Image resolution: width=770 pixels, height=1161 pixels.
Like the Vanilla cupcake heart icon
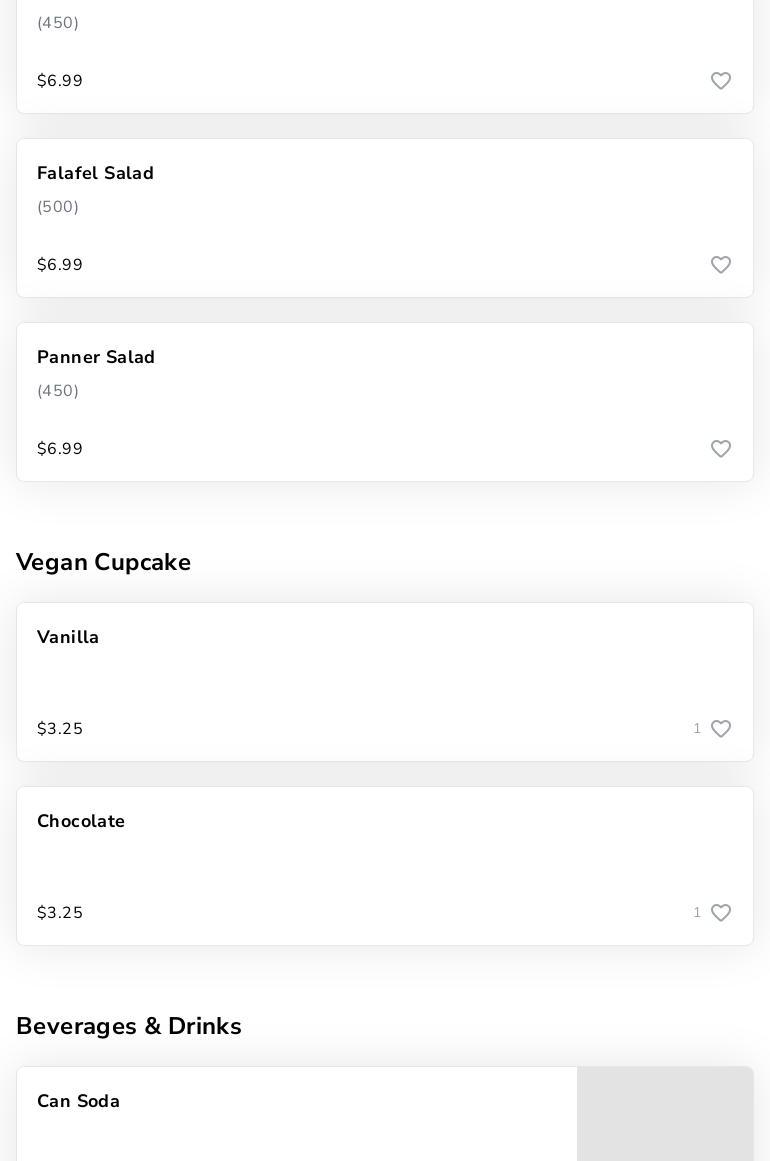click(x=720, y=729)
